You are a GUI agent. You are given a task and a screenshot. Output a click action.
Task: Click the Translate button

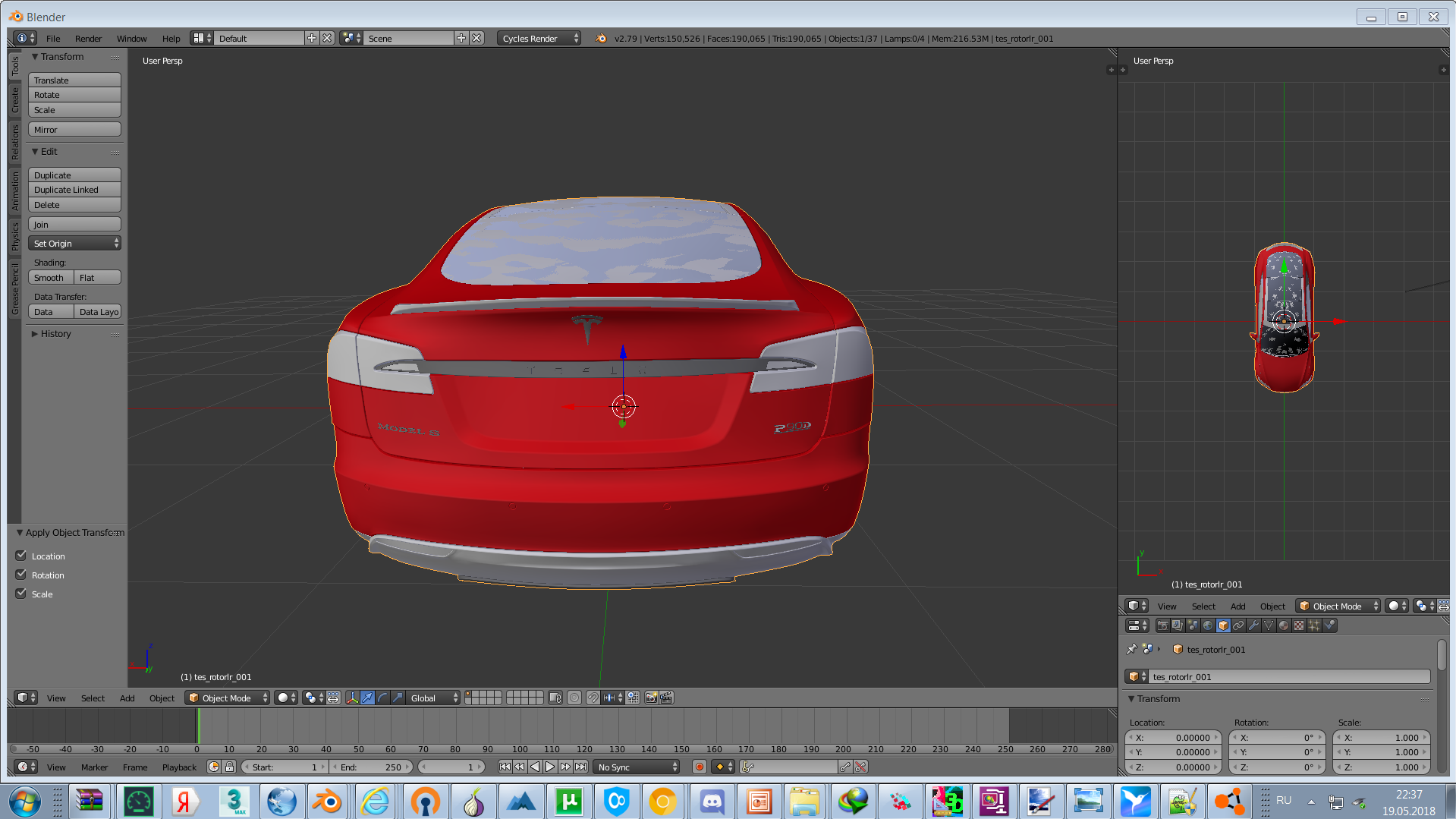pyautogui.click(x=74, y=80)
